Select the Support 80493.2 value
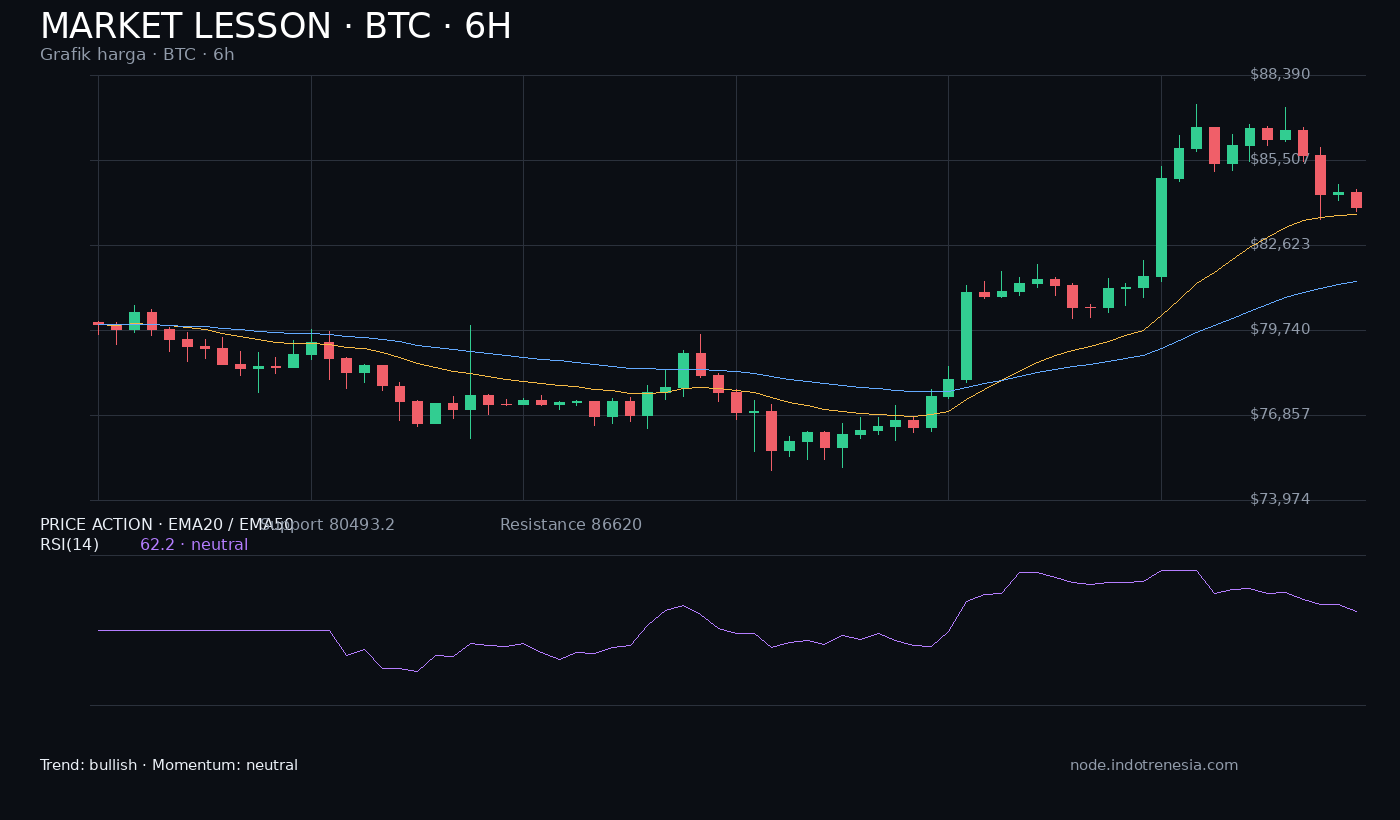Screen dimensions: 1400x820 (327, 525)
